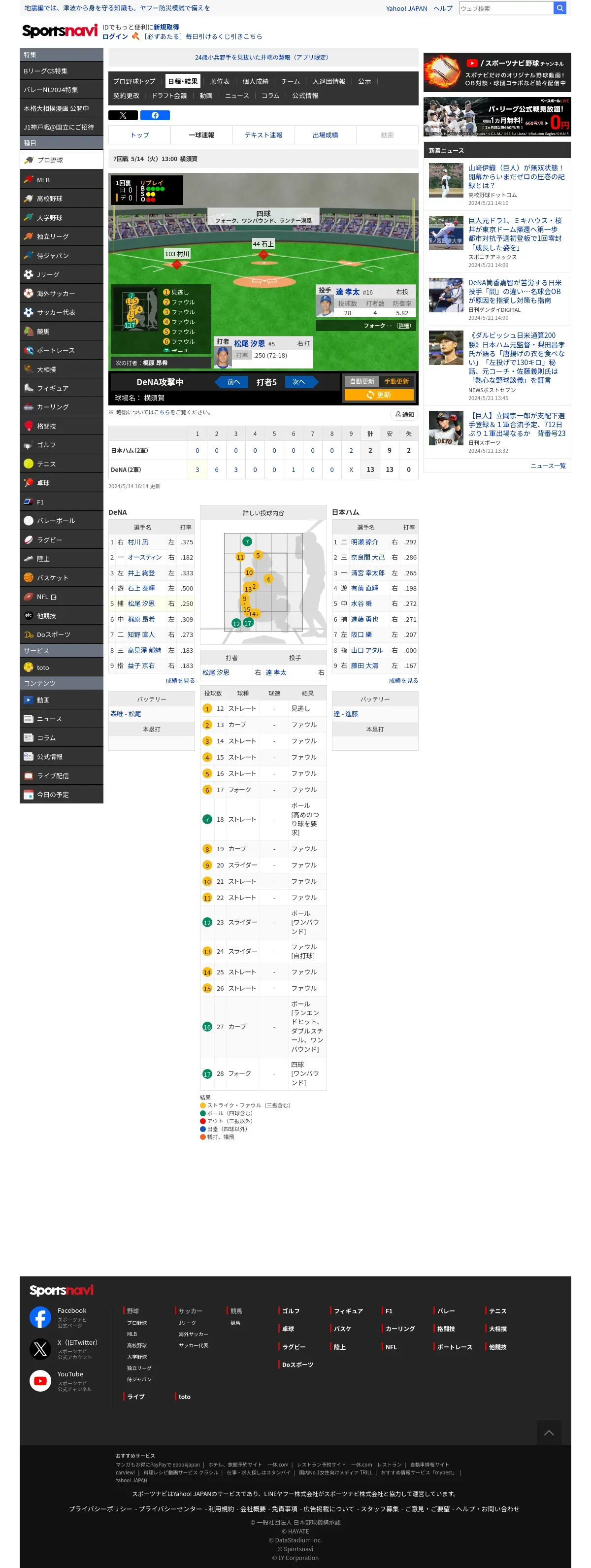The image size is (591, 1568).
Task: Open NFL sidebar item
Action: (62, 597)
